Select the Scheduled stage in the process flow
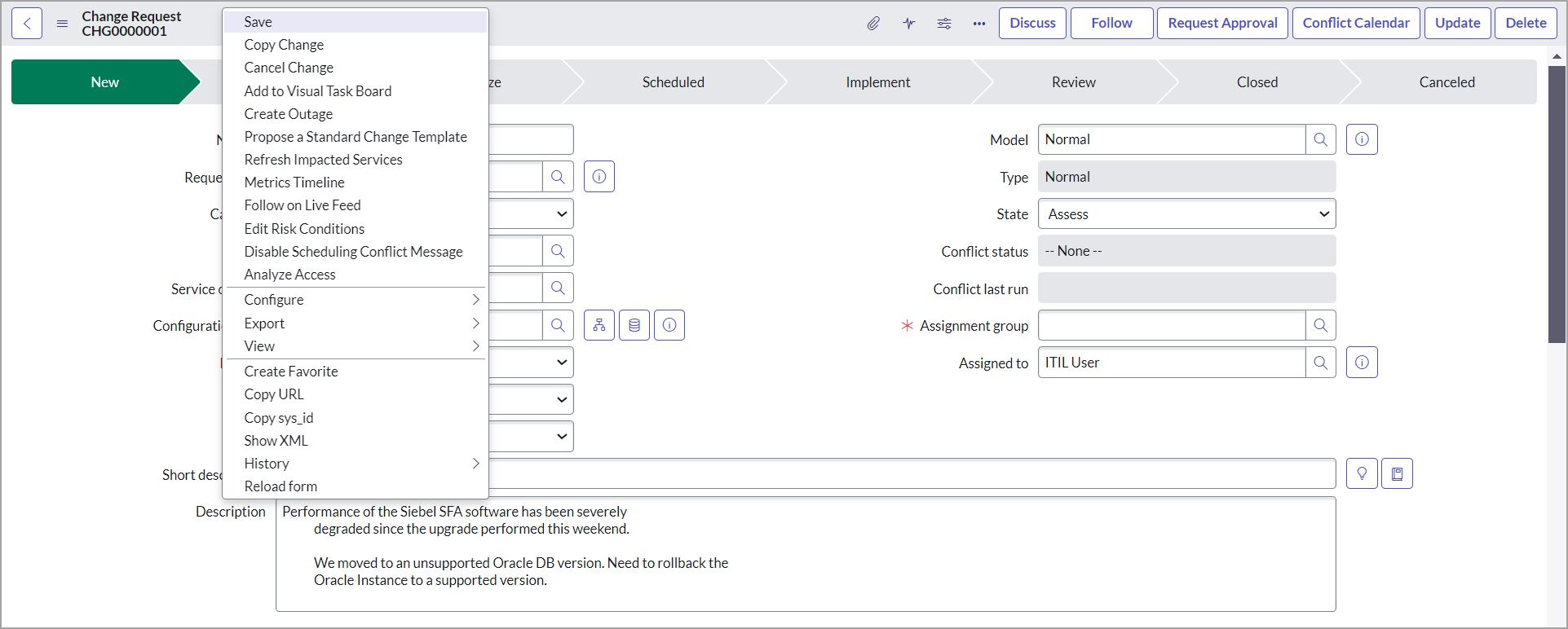 tap(673, 82)
